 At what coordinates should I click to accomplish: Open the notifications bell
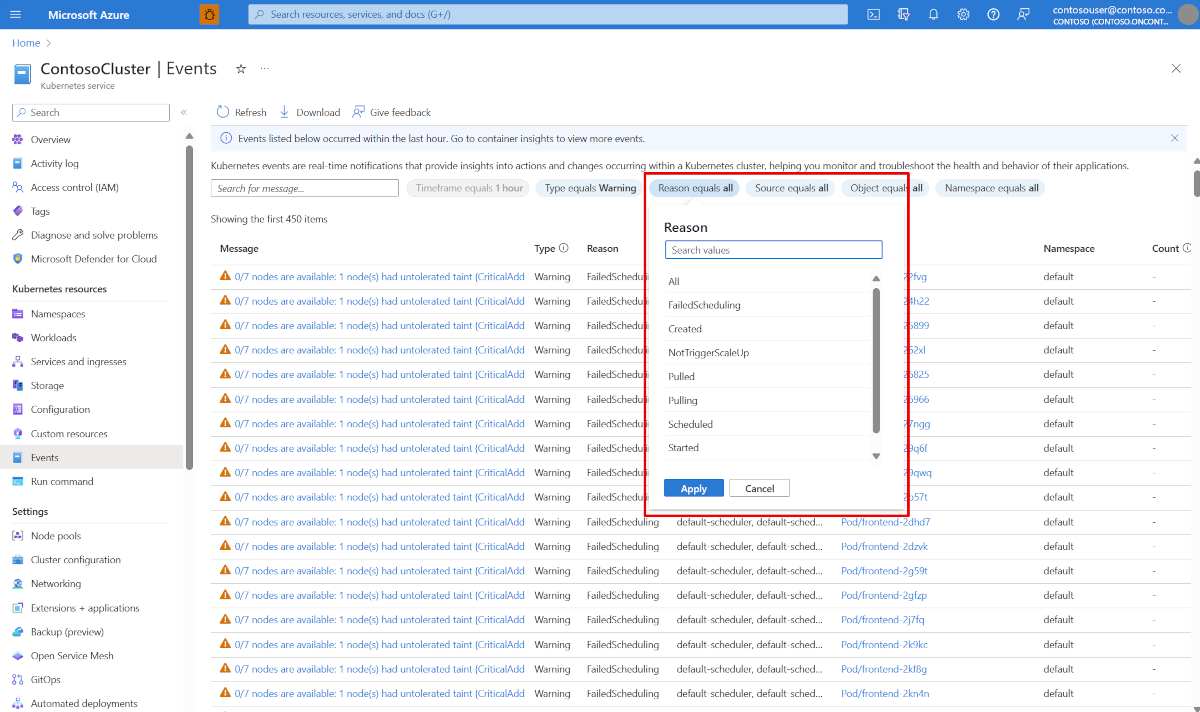pyautogui.click(x=933, y=14)
